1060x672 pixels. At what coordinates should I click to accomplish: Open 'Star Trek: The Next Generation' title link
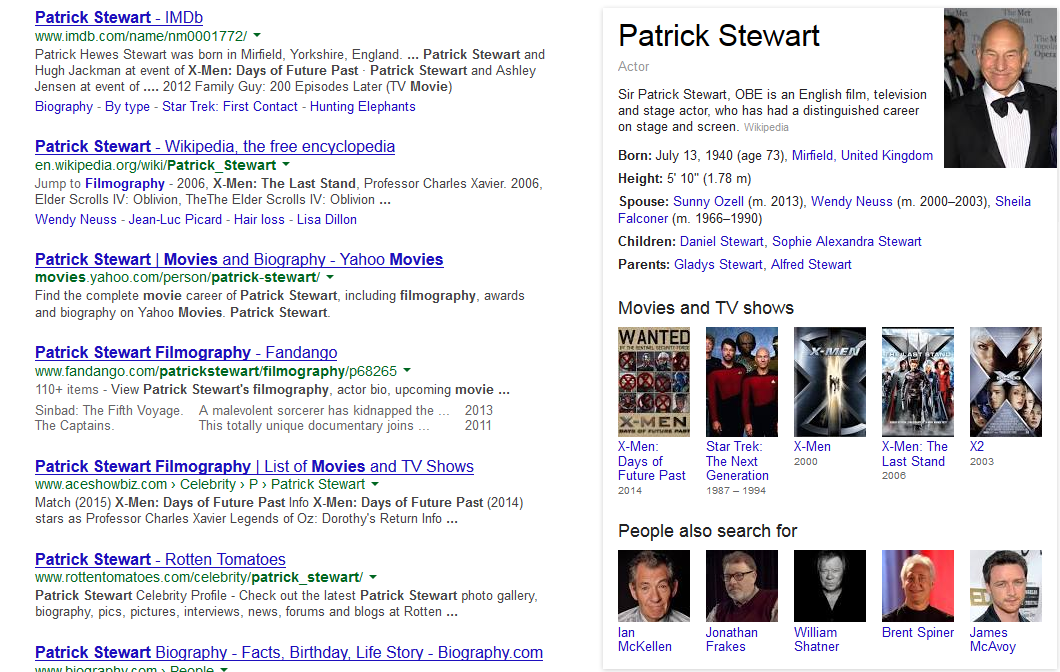(737, 461)
